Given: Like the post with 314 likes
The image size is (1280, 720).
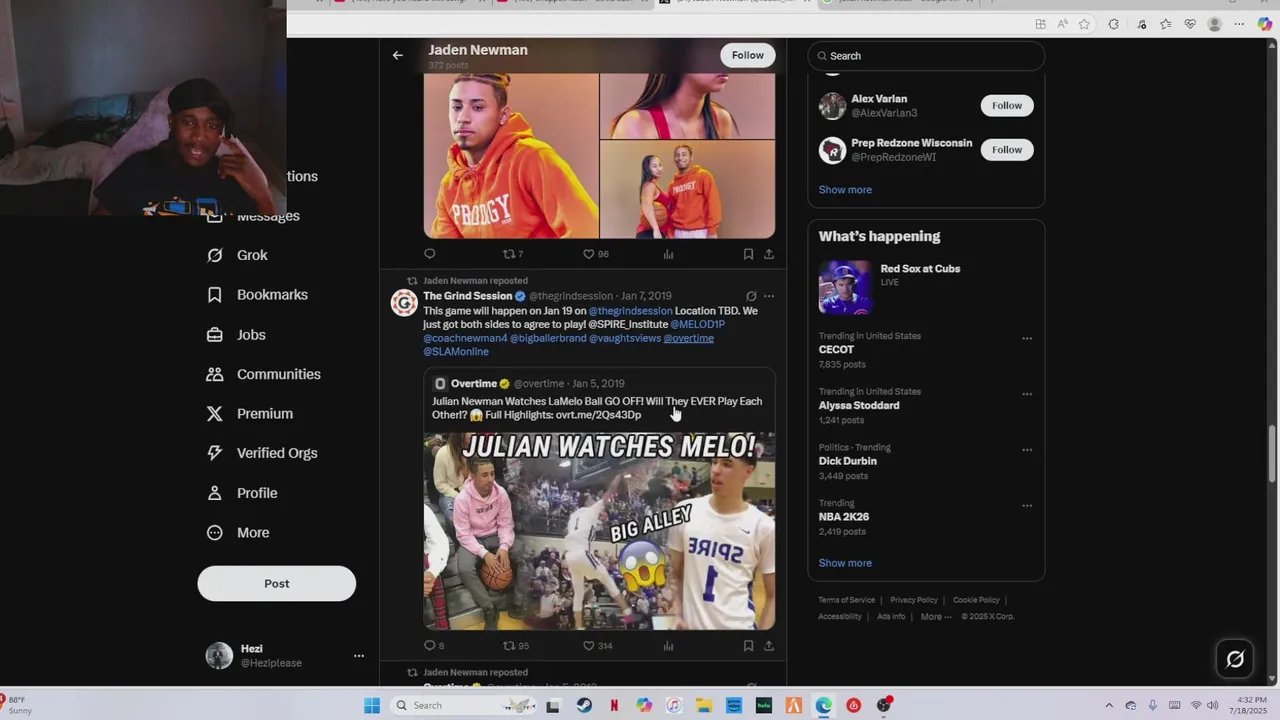Looking at the screenshot, I should (598, 646).
